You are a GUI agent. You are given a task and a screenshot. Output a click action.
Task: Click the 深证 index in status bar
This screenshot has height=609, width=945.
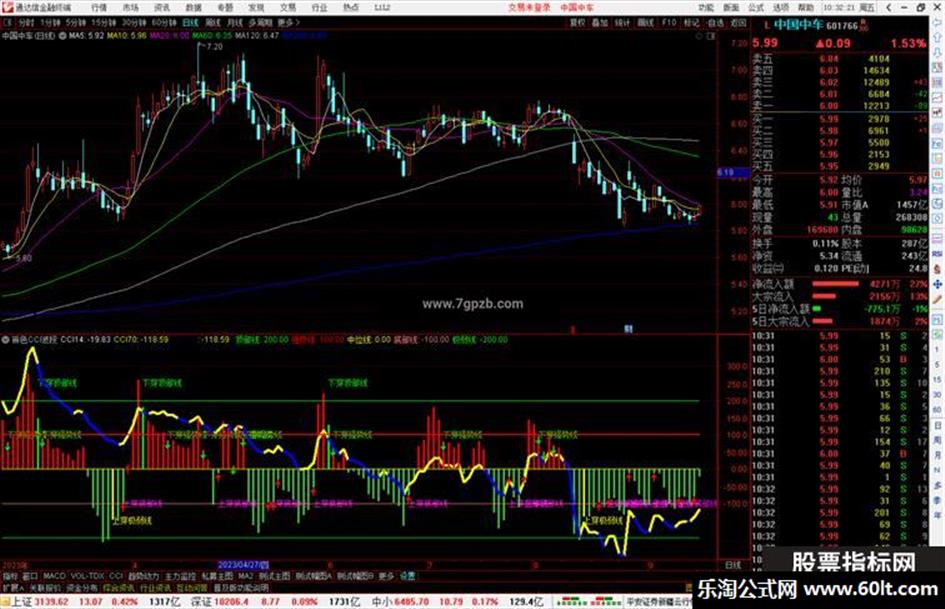[x=201, y=602]
